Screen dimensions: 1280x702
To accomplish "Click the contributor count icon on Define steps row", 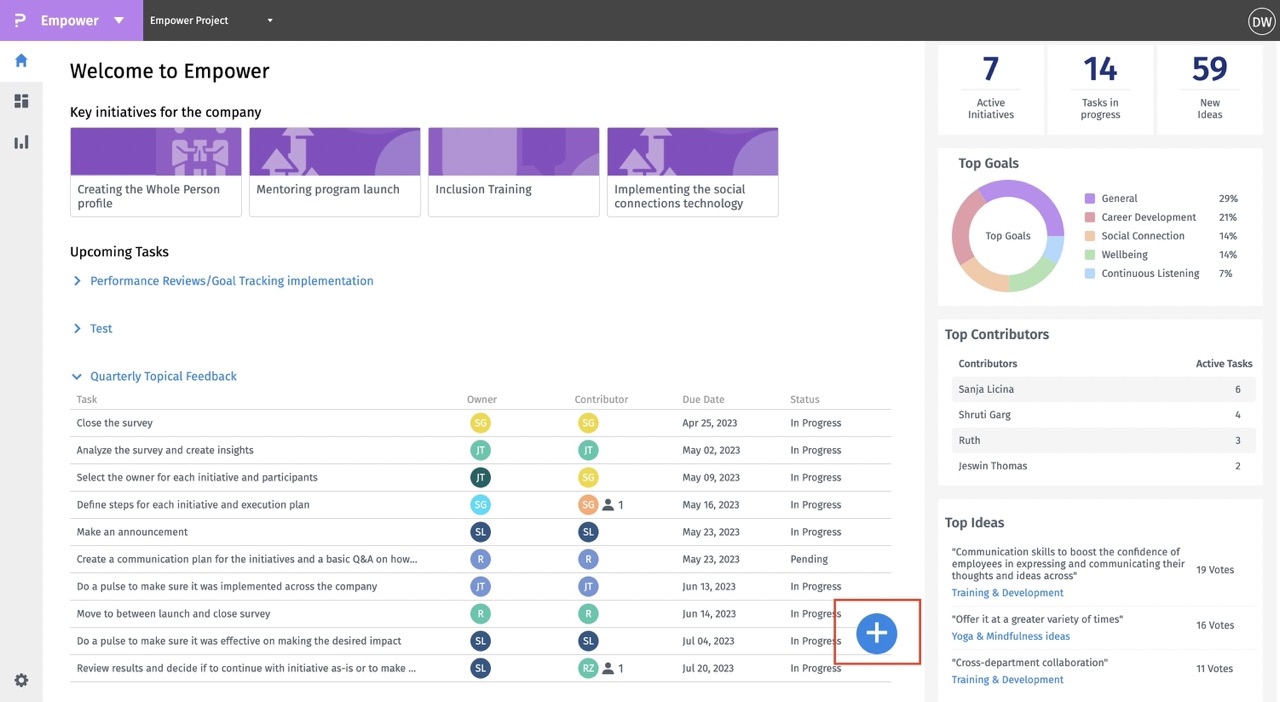I will click(608, 505).
